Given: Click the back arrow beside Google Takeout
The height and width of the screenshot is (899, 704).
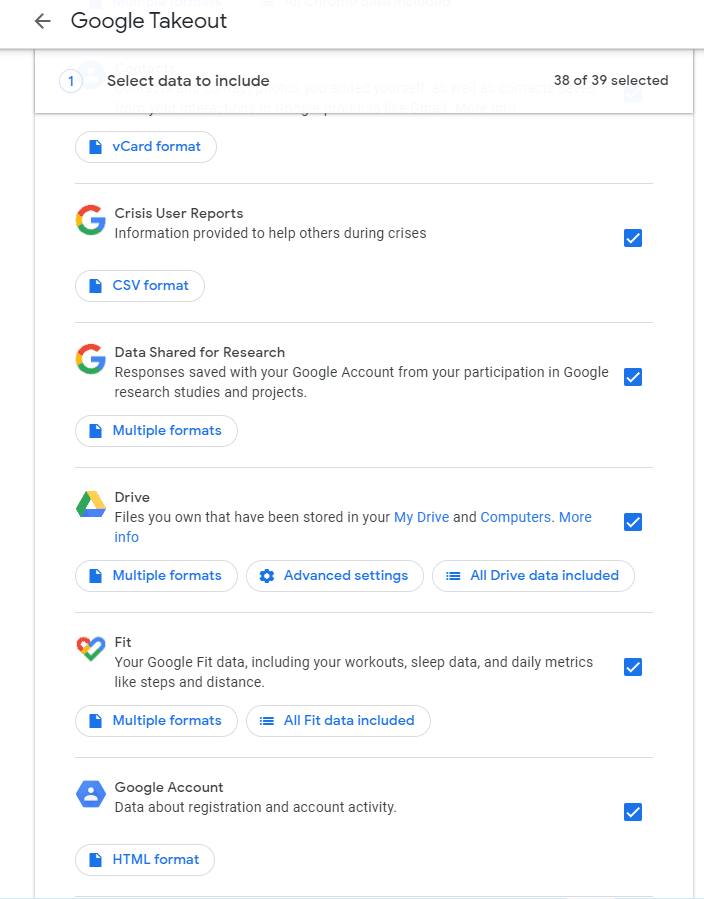Looking at the screenshot, I should (42, 21).
